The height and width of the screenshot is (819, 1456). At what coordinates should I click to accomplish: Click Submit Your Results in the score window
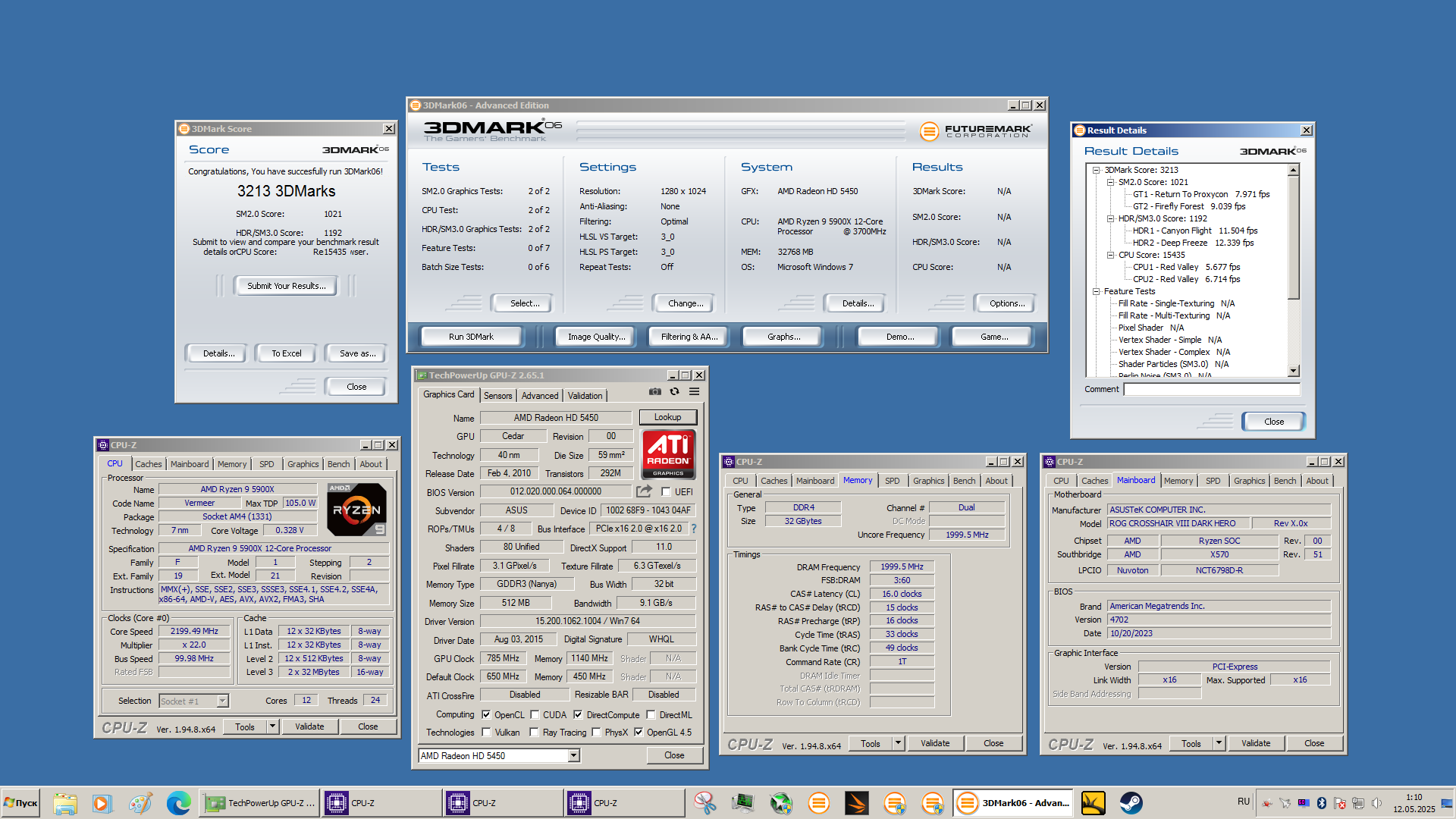pos(287,285)
